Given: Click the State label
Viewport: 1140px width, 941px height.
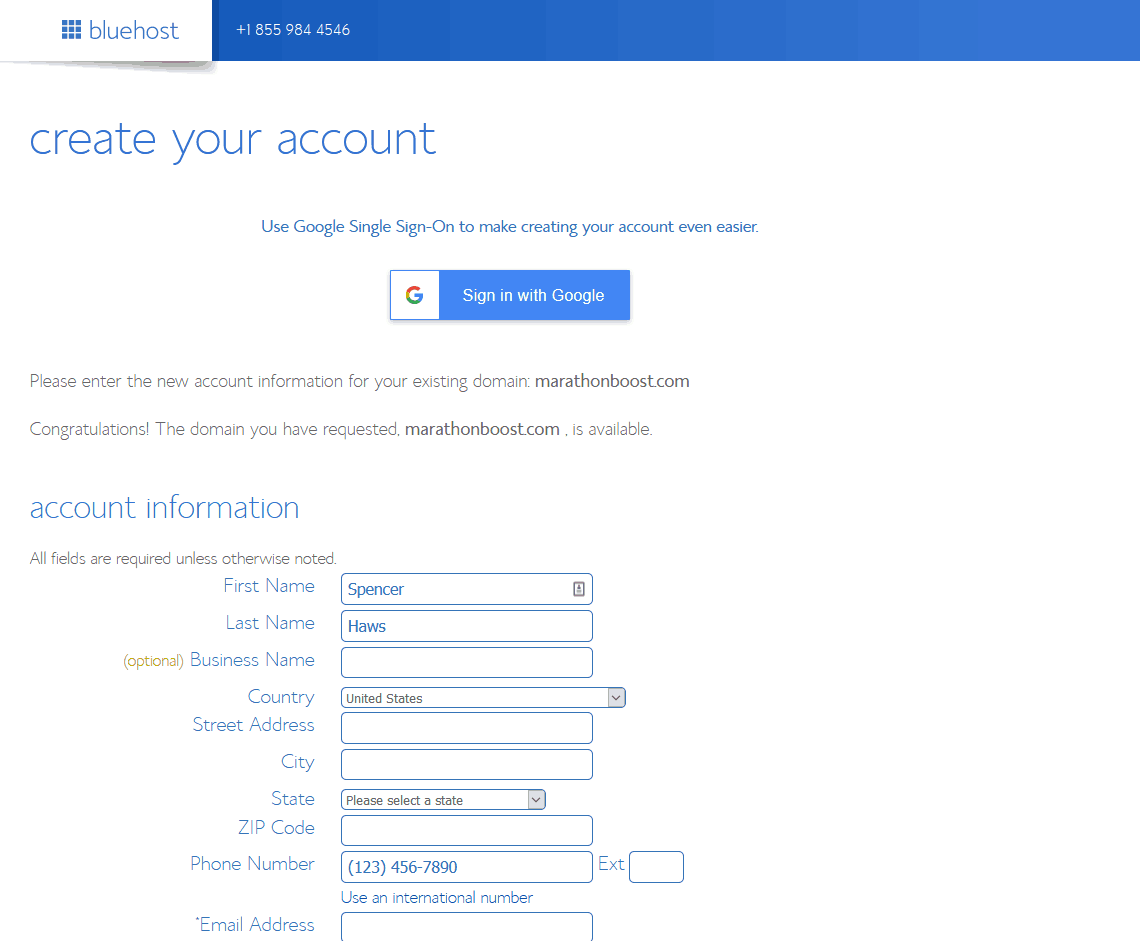Looking at the screenshot, I should 293,798.
